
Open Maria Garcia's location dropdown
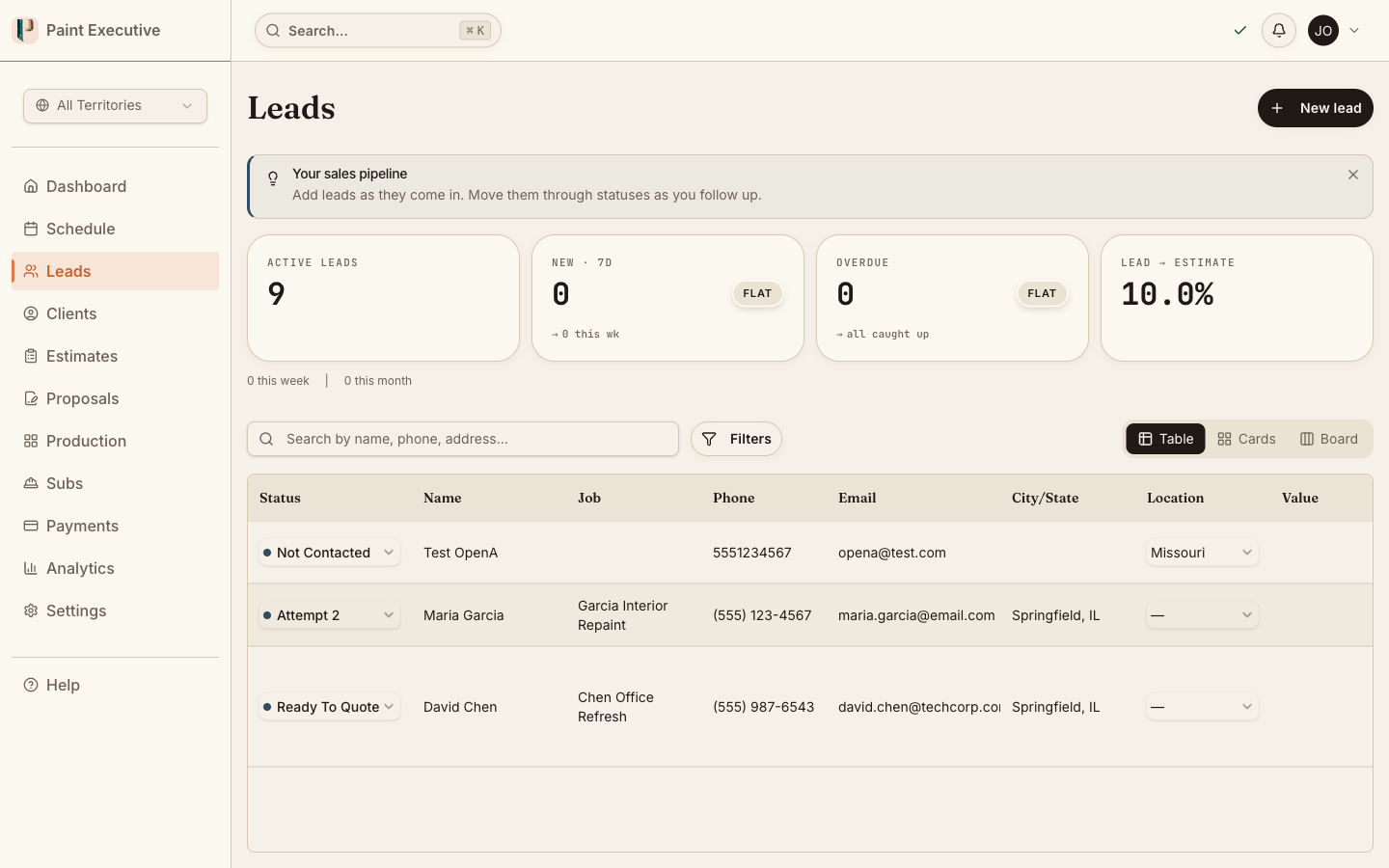(1202, 615)
